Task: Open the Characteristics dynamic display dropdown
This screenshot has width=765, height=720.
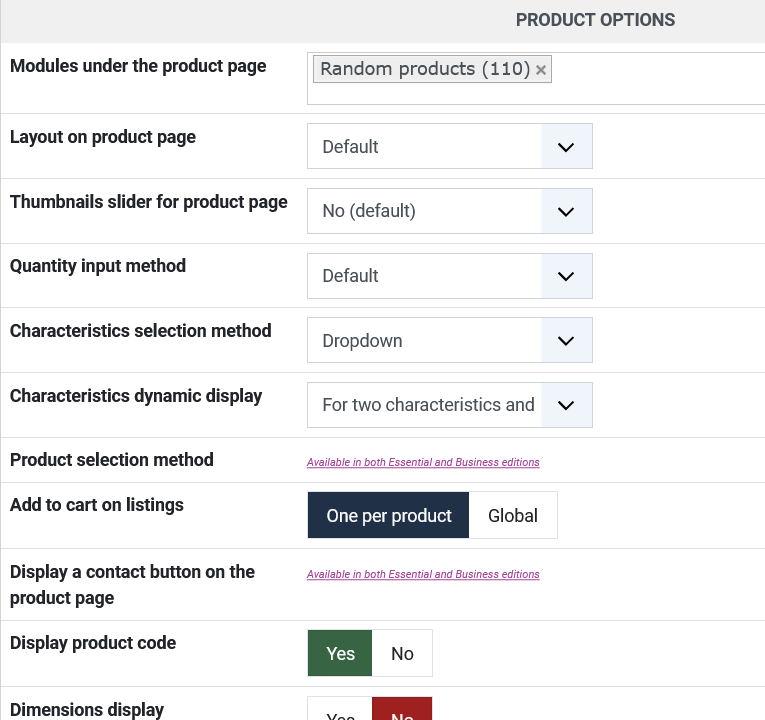Action: tap(449, 405)
